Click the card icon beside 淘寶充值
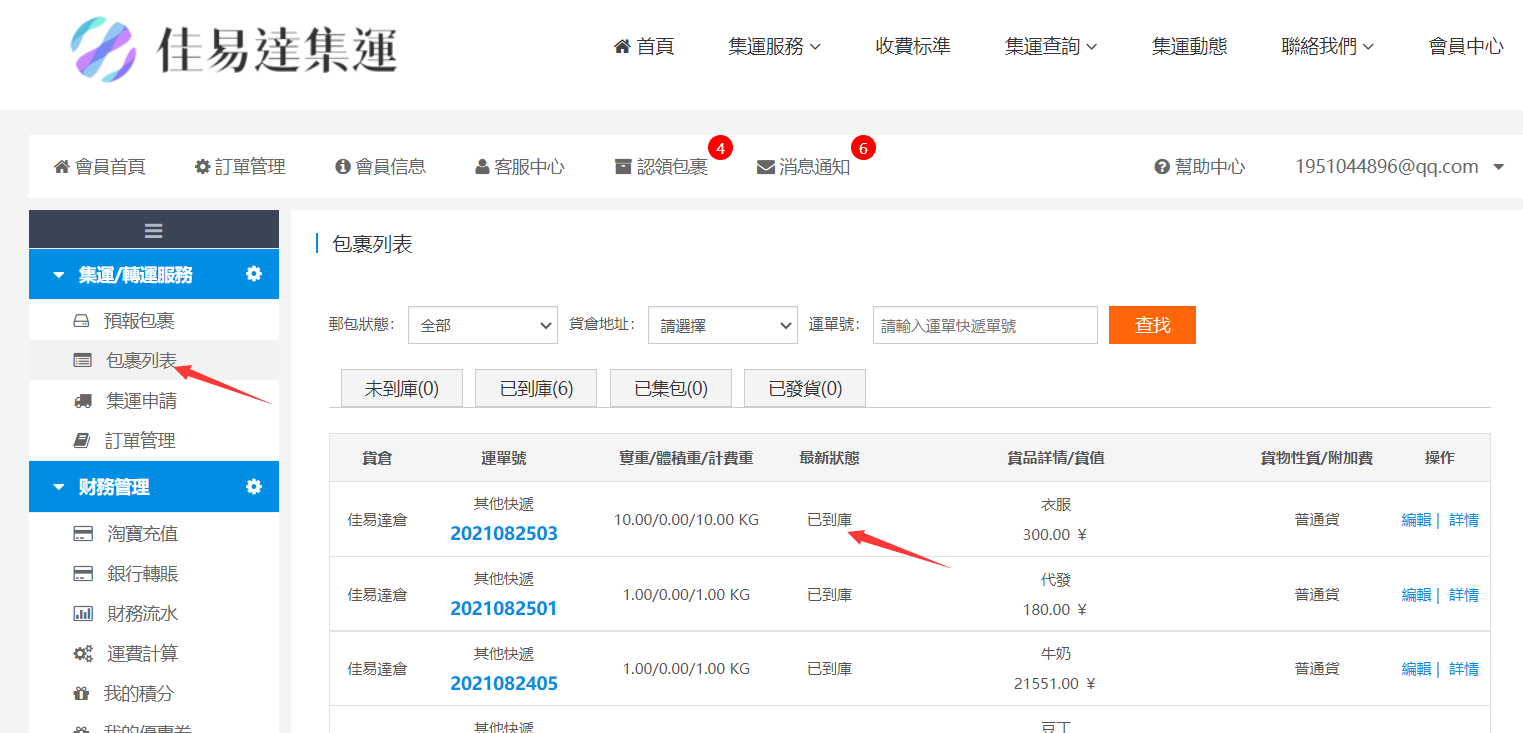Viewport: 1523px width, 733px height. (x=83, y=534)
